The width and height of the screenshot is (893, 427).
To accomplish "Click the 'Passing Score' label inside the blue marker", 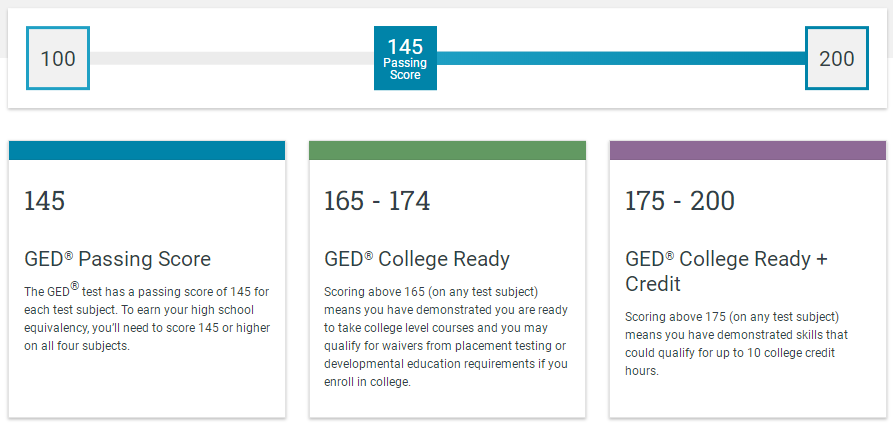I will pyautogui.click(x=405, y=69).
